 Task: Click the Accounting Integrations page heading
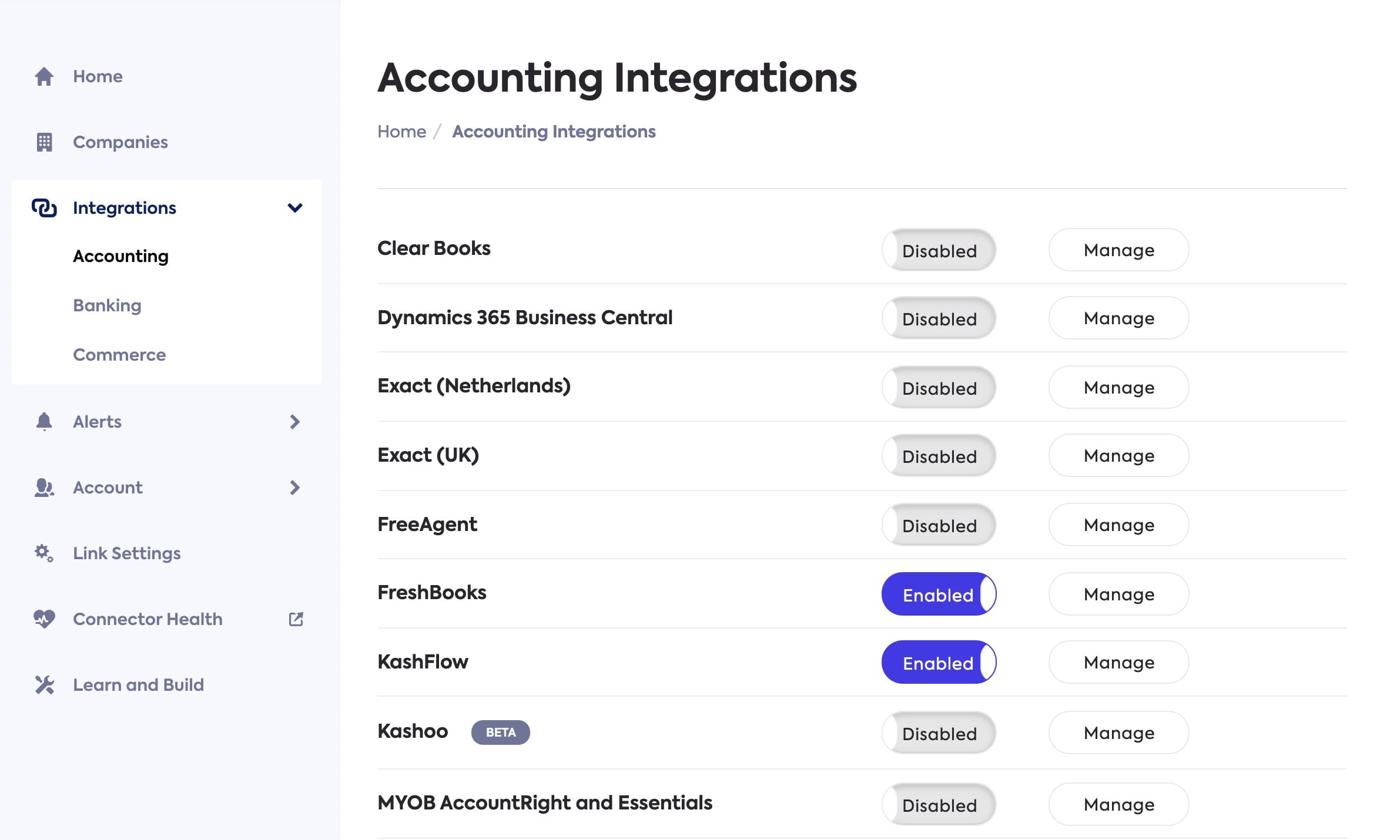(617, 79)
